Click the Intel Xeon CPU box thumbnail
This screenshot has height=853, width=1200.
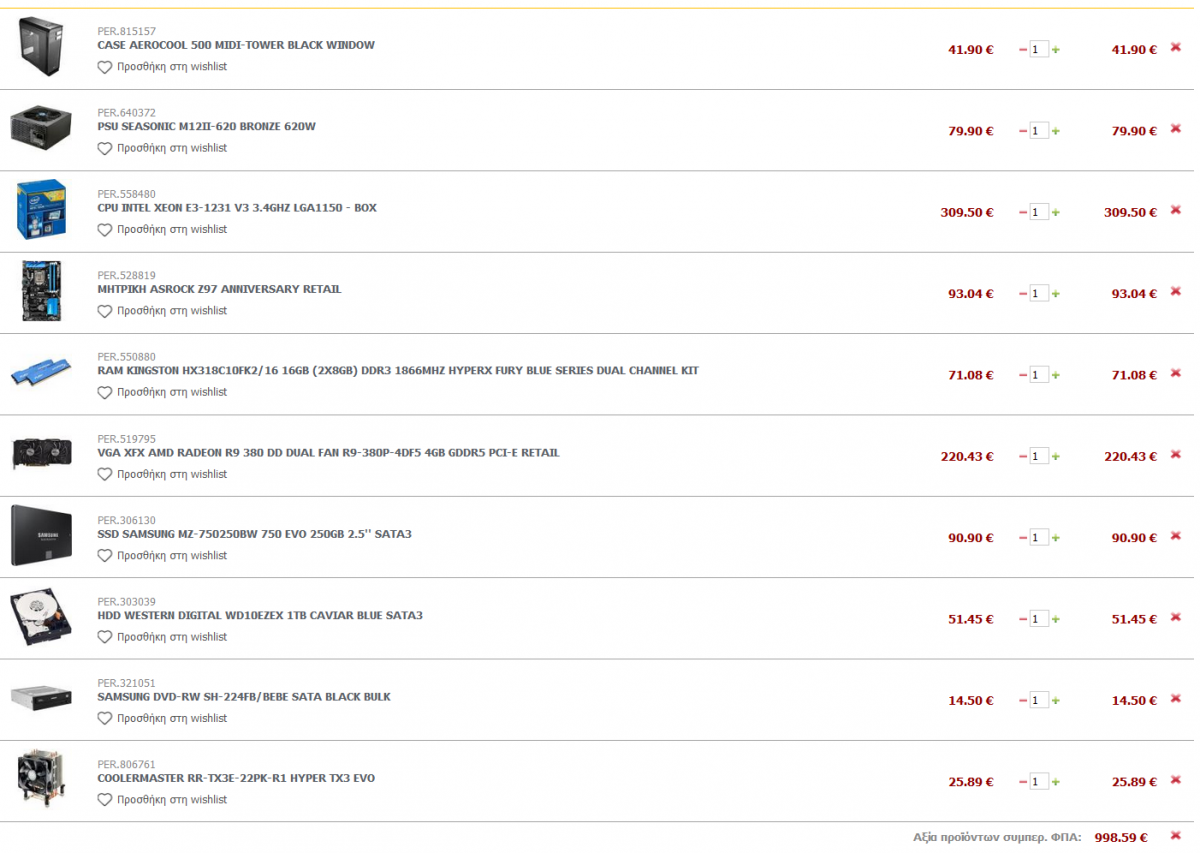point(41,209)
